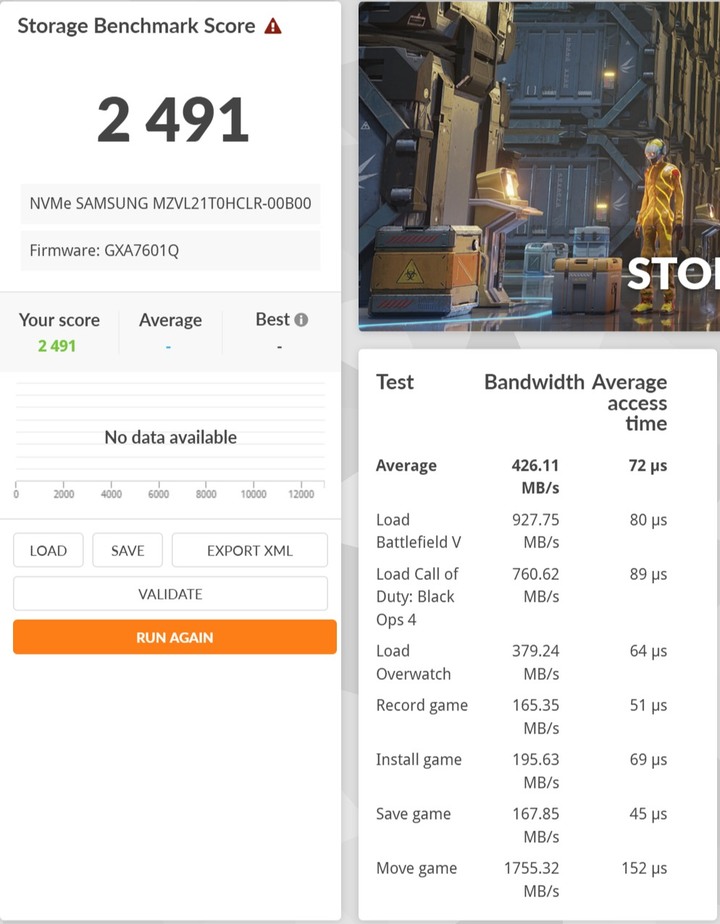The width and height of the screenshot is (720, 924).
Task: Click the green 2 491 Your score value
Action: point(57,346)
